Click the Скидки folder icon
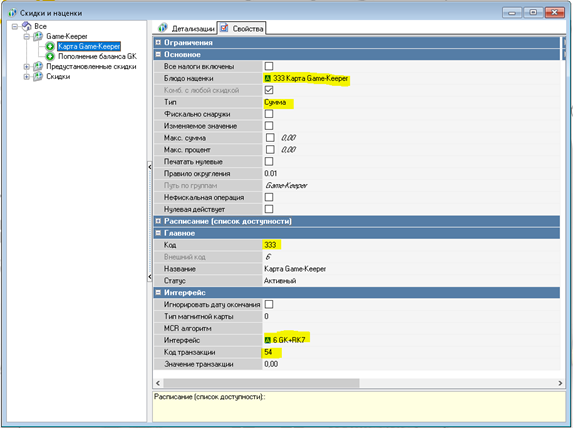The width and height of the screenshot is (573, 428). pos(38,76)
